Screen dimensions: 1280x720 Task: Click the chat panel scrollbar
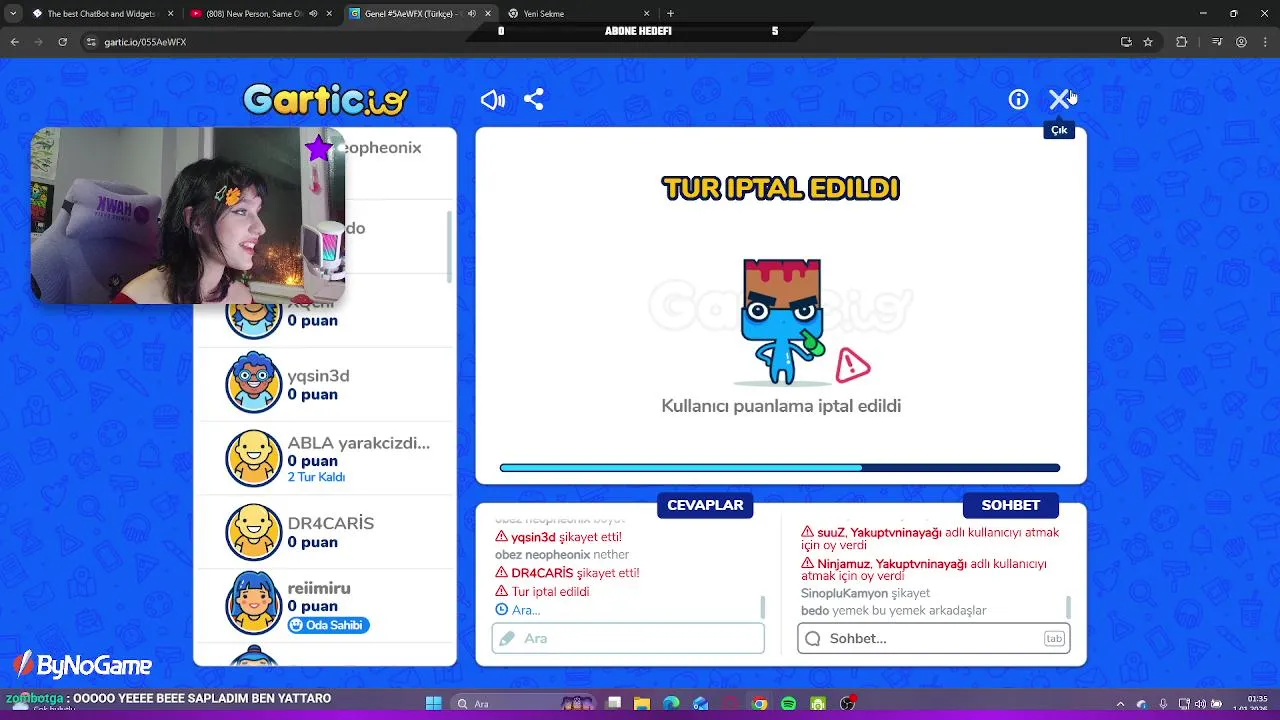click(x=1068, y=607)
